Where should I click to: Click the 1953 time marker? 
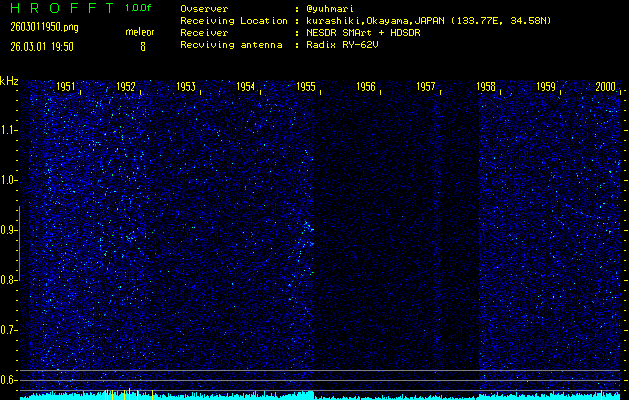186,87
